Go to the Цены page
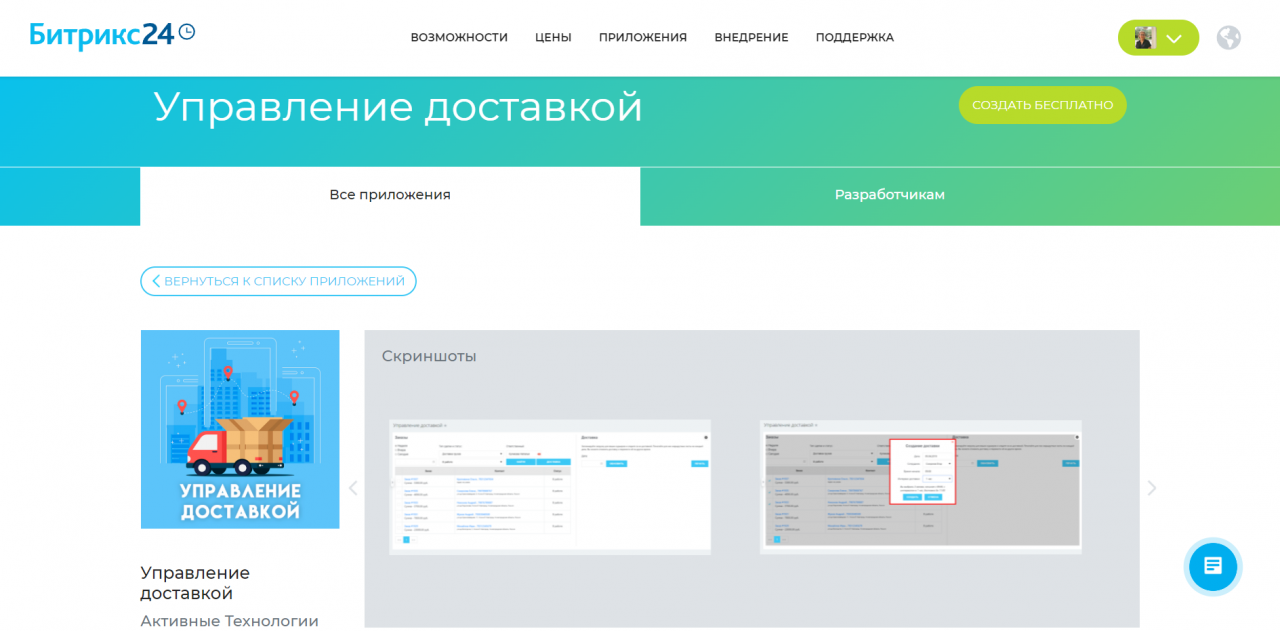Viewport: 1280px width, 631px height. tap(553, 38)
